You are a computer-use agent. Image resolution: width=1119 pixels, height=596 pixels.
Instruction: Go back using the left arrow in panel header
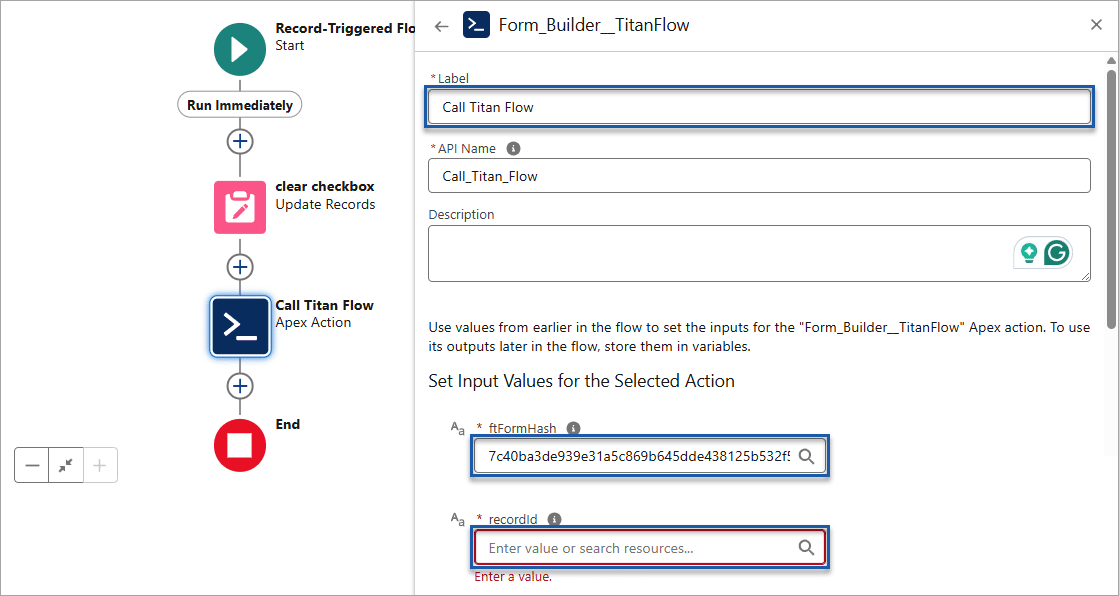[442, 26]
